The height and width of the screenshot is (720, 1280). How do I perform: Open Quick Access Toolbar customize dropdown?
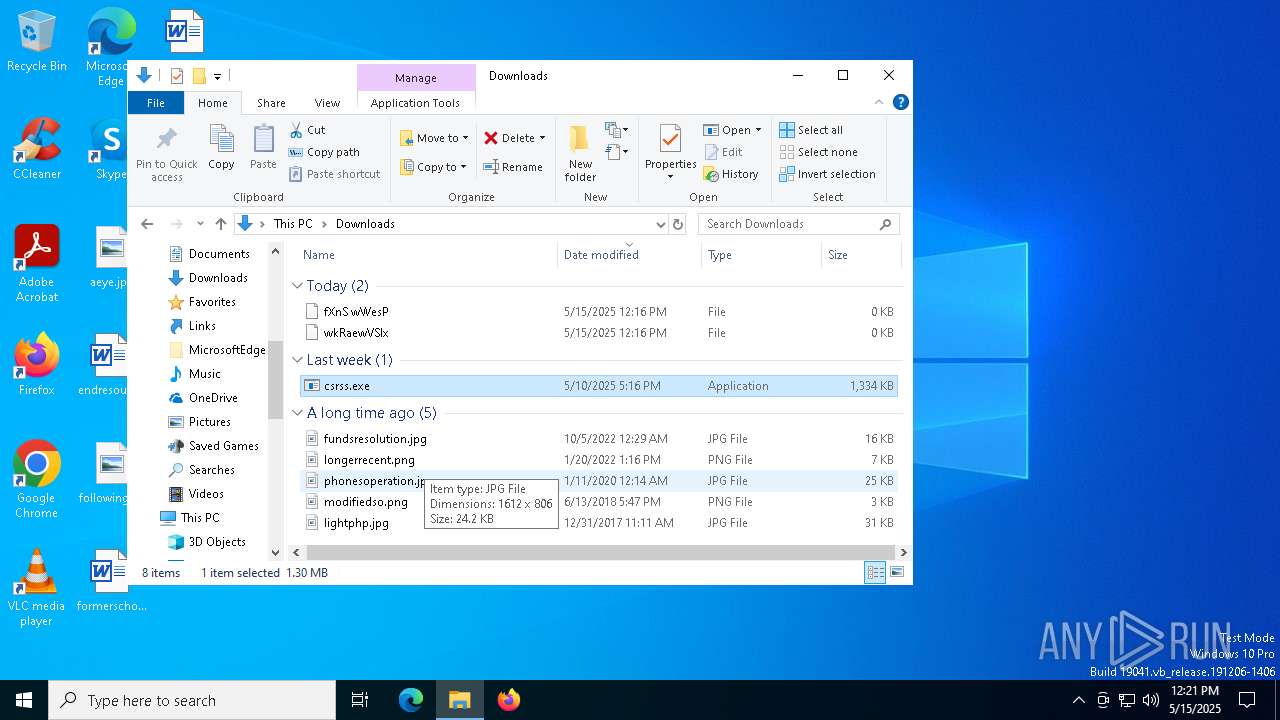tap(217, 76)
